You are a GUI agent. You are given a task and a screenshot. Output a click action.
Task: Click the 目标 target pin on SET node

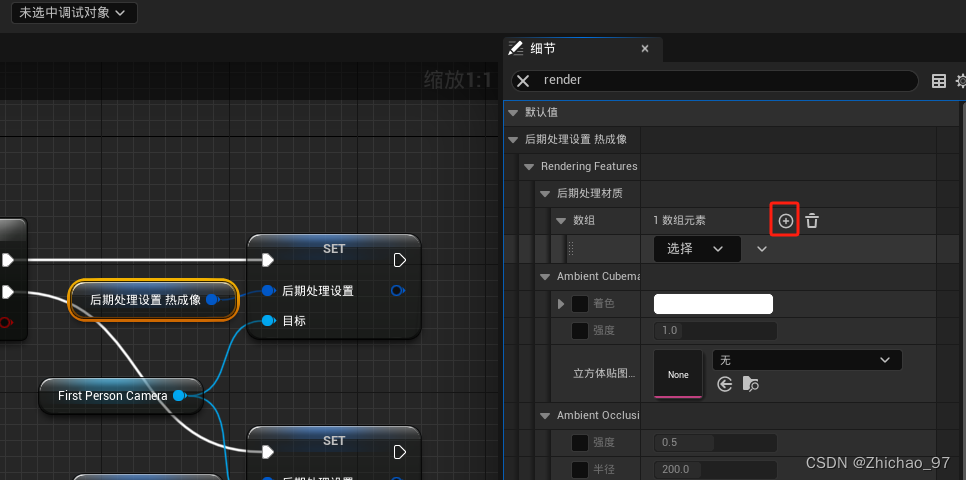[267, 320]
